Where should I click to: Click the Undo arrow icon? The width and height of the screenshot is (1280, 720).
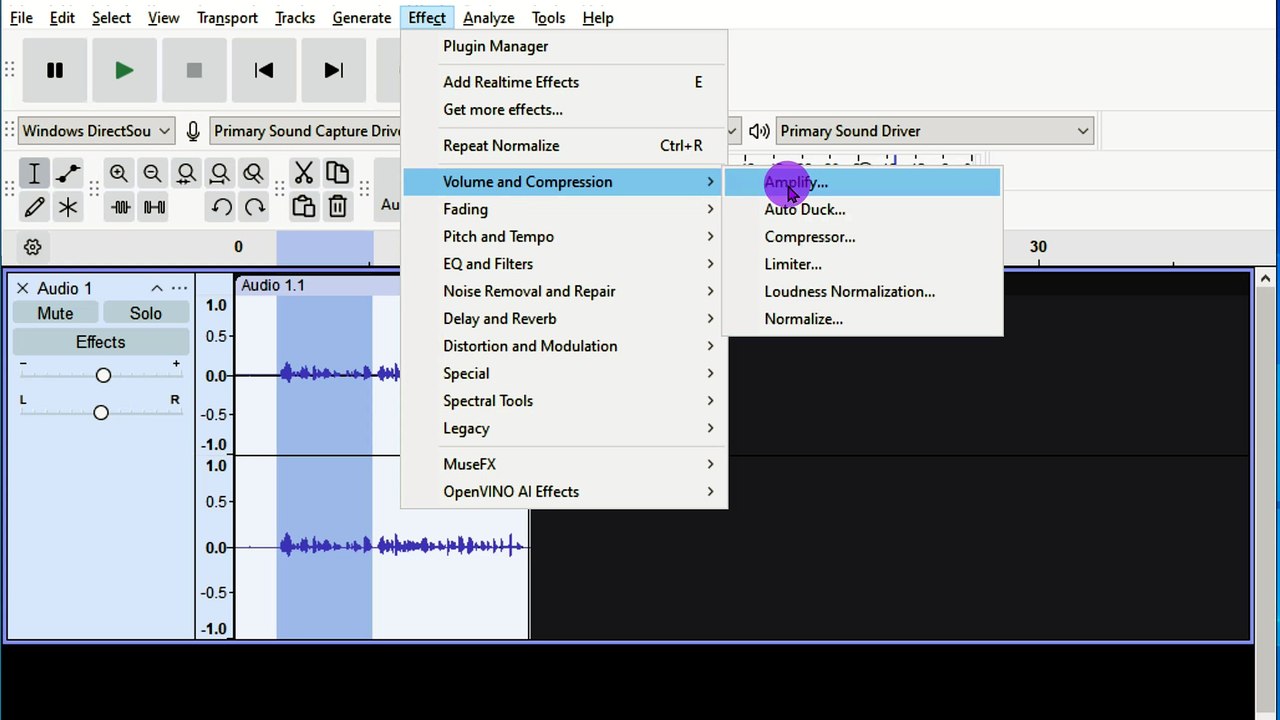coord(221,207)
